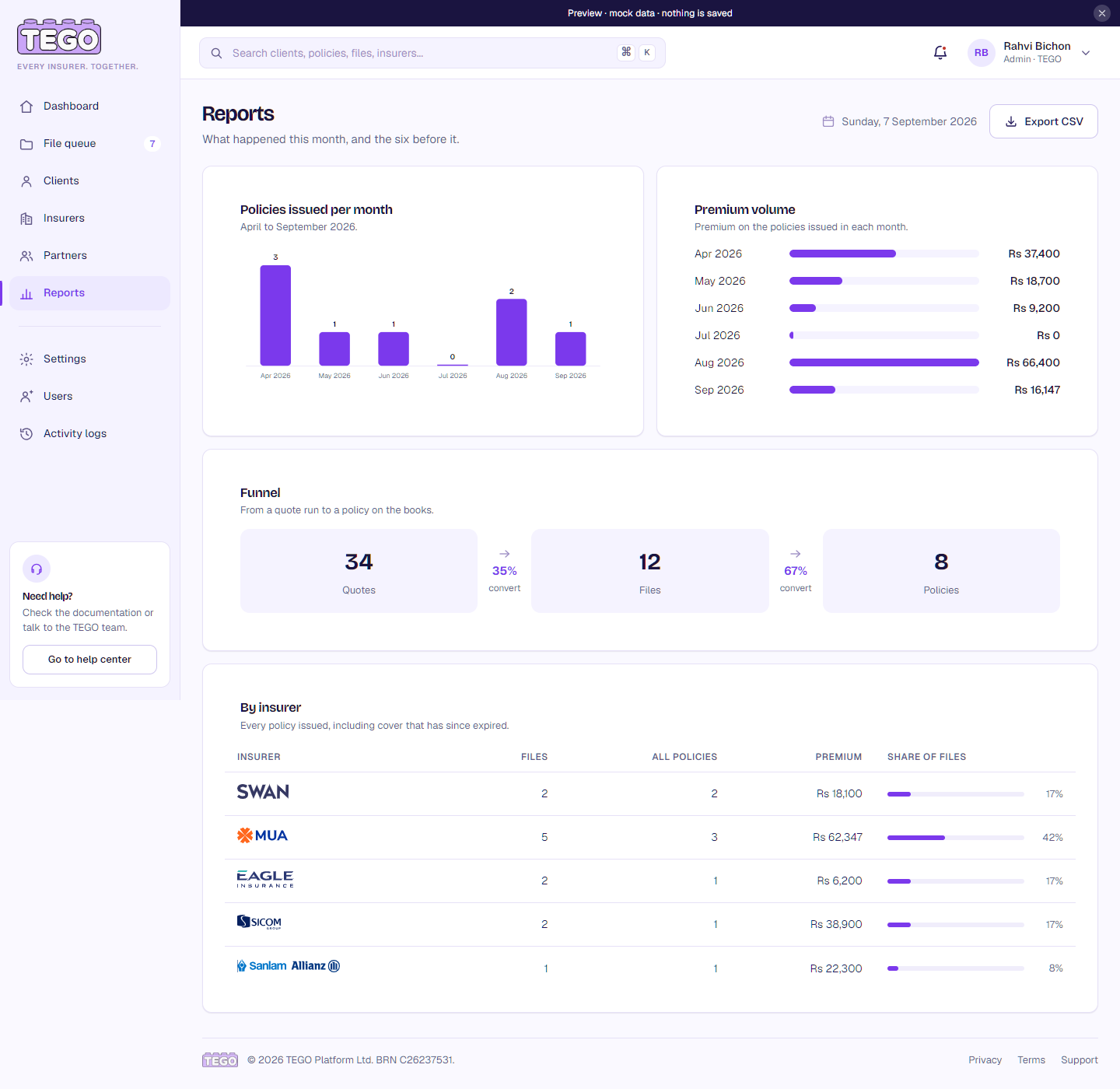Click the Sanlam Allianz logo
This screenshot has width=1120, height=1089.
click(289, 966)
